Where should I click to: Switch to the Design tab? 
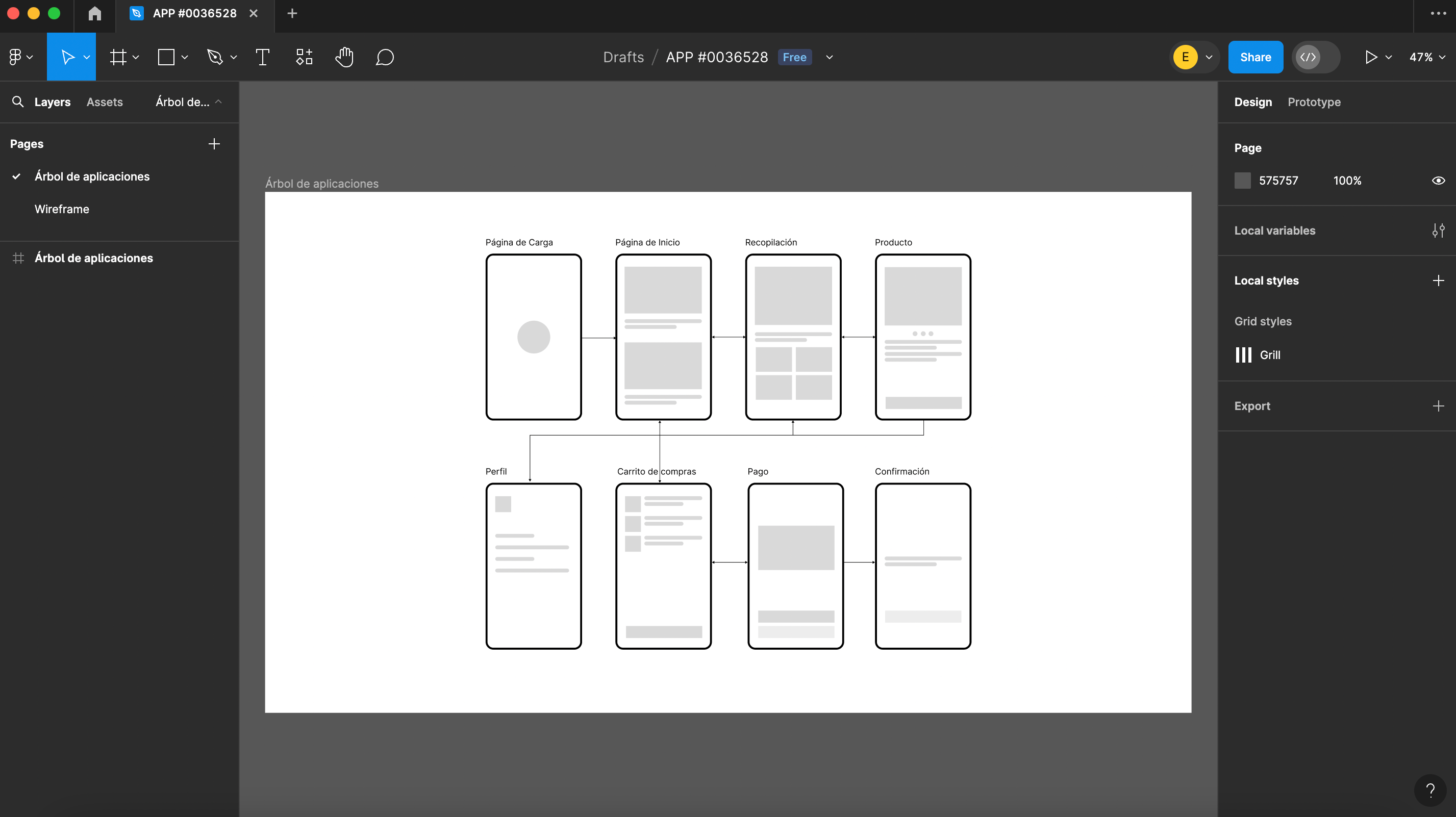[1252, 103]
